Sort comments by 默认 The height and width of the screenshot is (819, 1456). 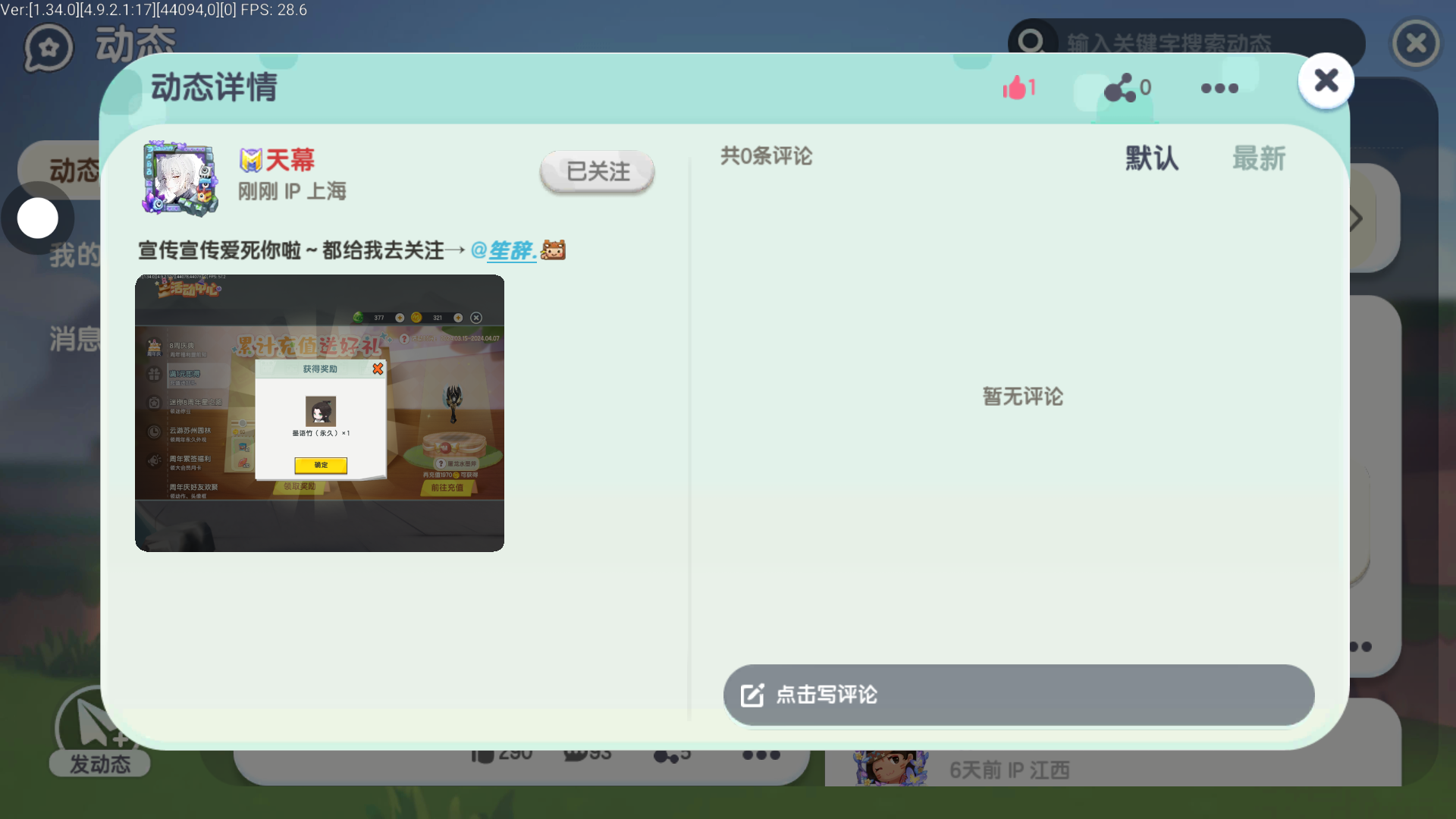point(1151,158)
